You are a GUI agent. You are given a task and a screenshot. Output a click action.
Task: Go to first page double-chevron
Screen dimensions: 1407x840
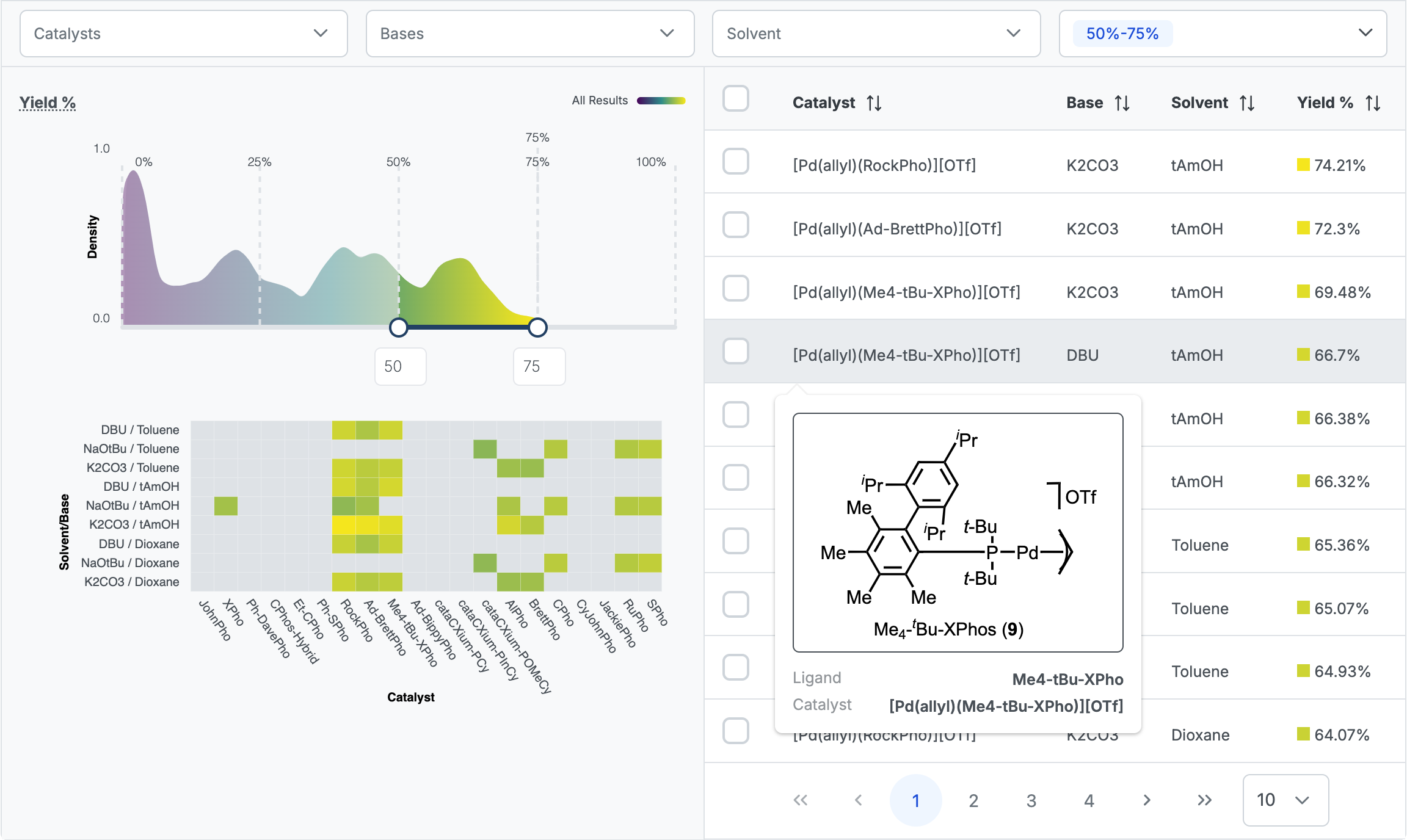click(800, 800)
